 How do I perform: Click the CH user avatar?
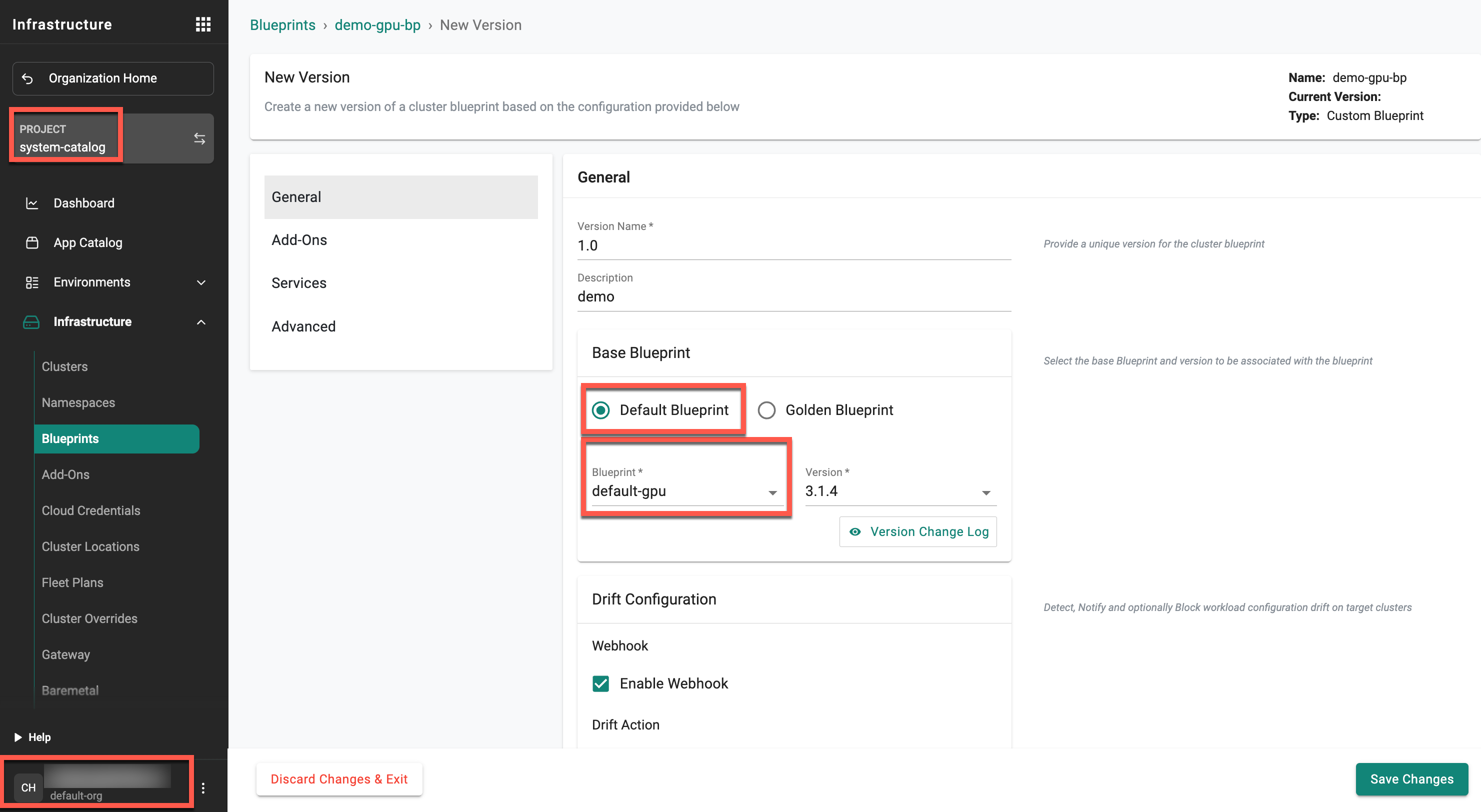click(28, 787)
